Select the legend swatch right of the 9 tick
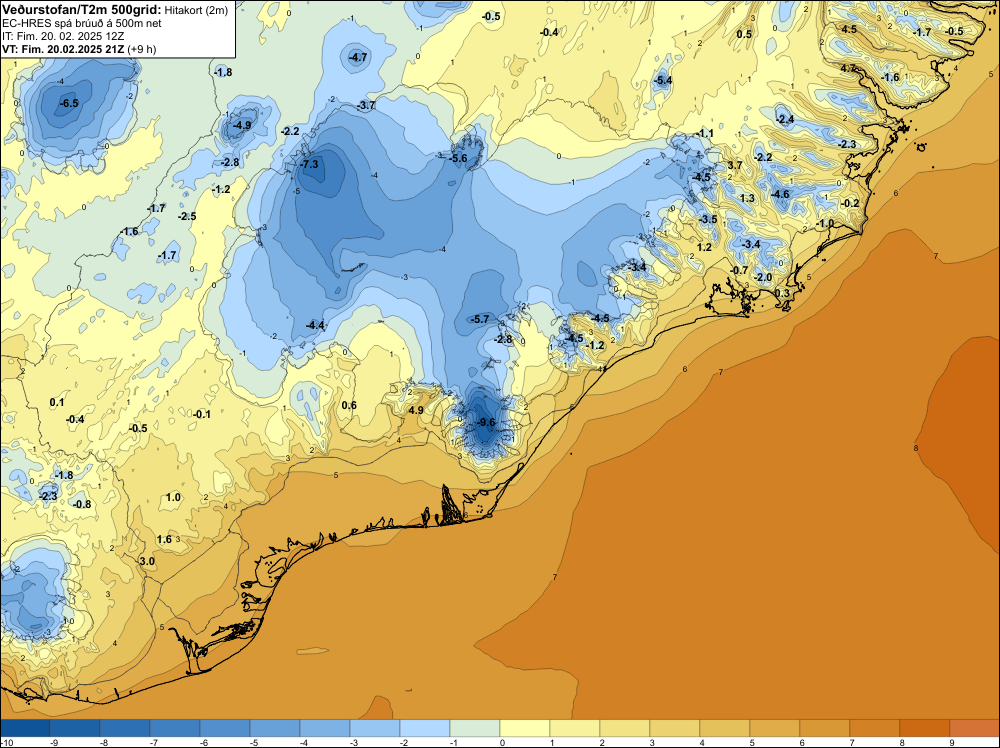This screenshot has height=748, width=1000. 975,728
